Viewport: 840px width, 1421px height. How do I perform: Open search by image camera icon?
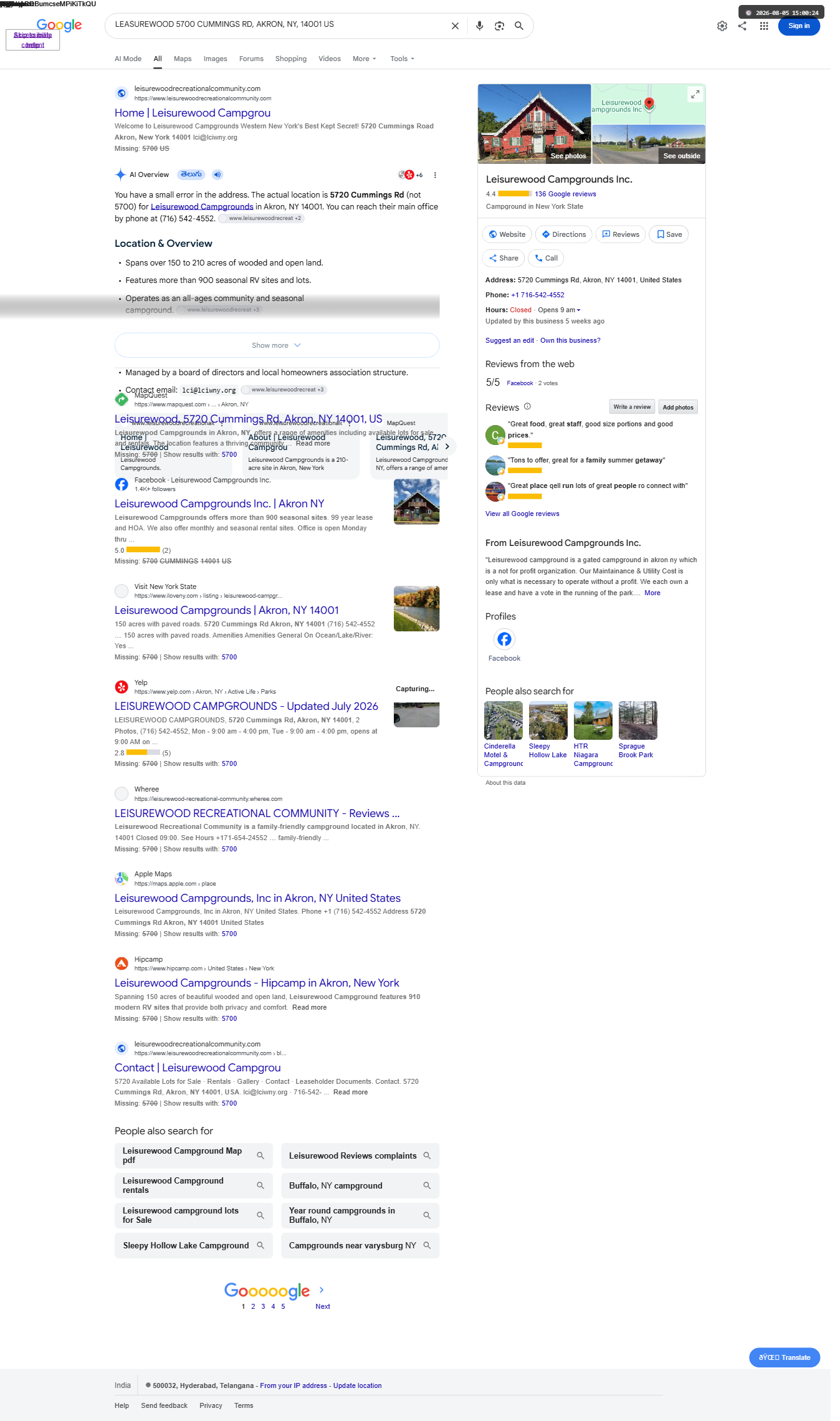499,26
